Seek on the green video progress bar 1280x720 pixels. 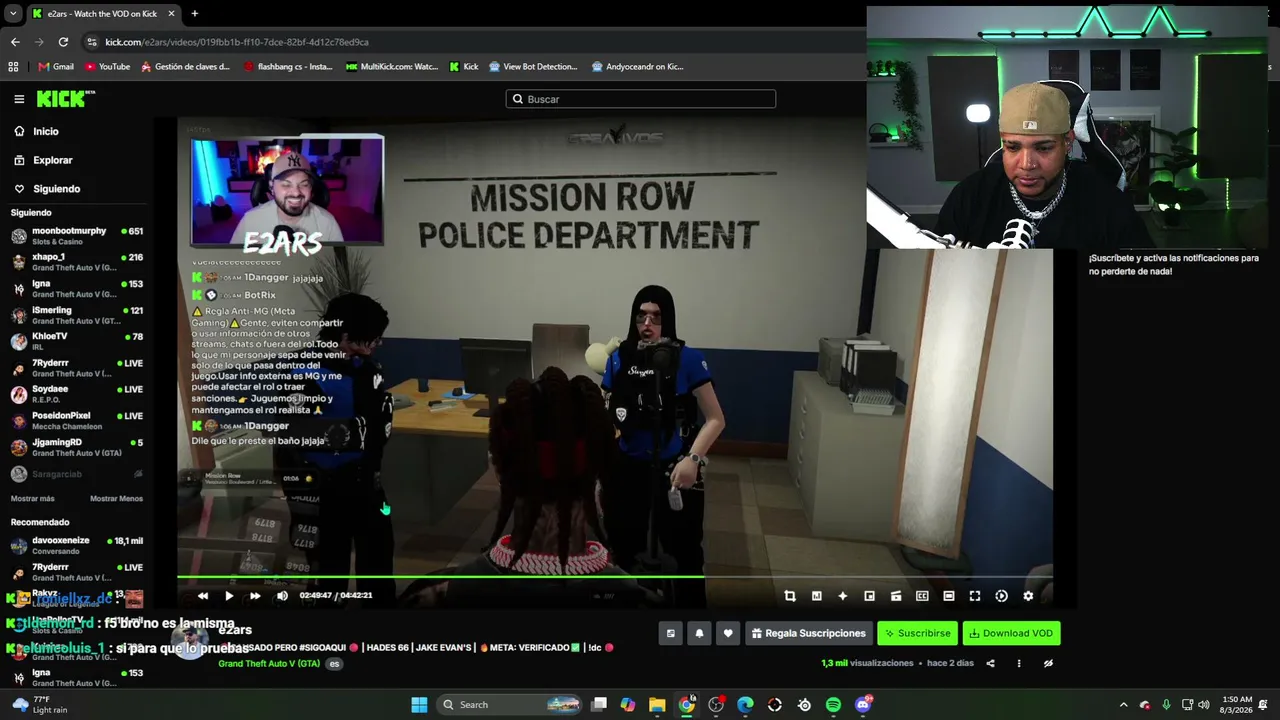(614, 577)
